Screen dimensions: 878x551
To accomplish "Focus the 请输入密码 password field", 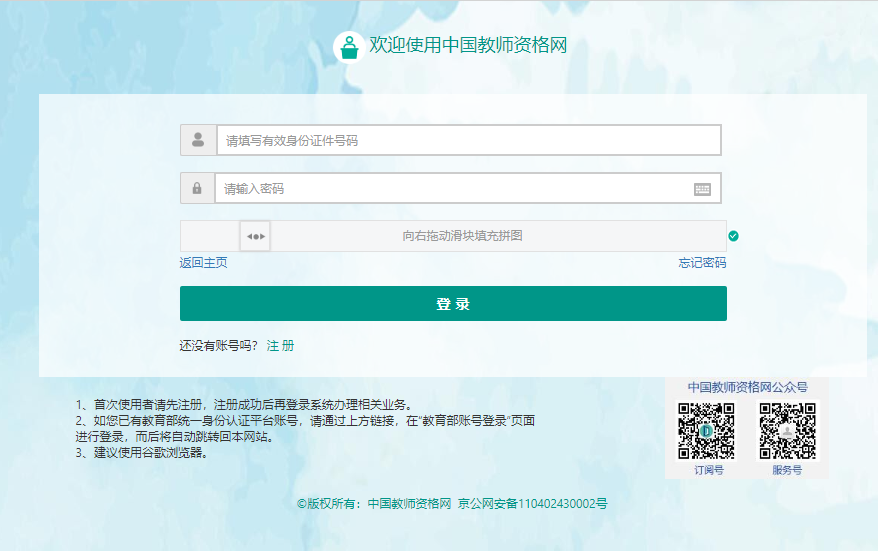I will (468, 188).
